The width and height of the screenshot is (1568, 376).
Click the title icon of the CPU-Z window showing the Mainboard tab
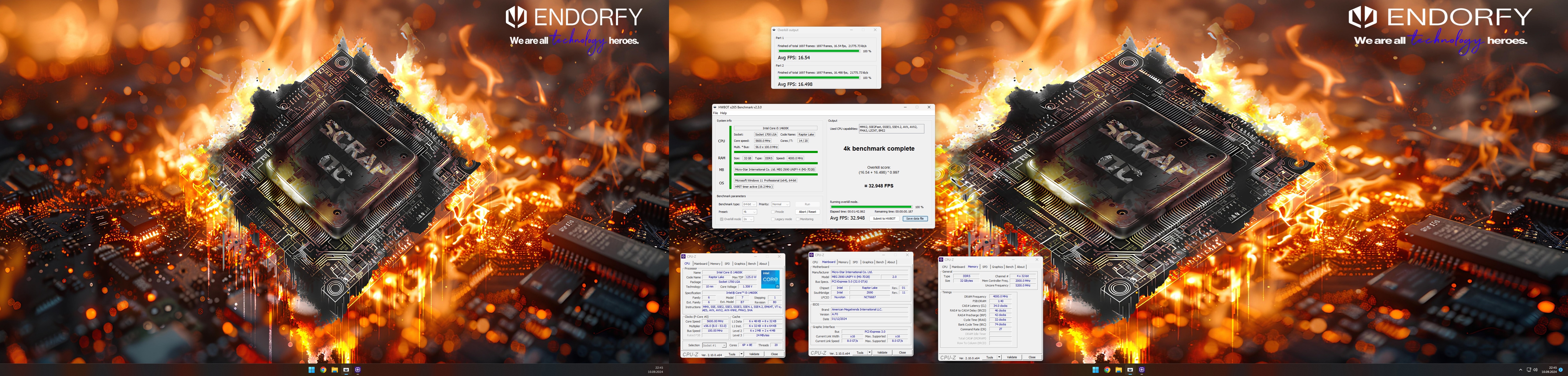(811, 255)
